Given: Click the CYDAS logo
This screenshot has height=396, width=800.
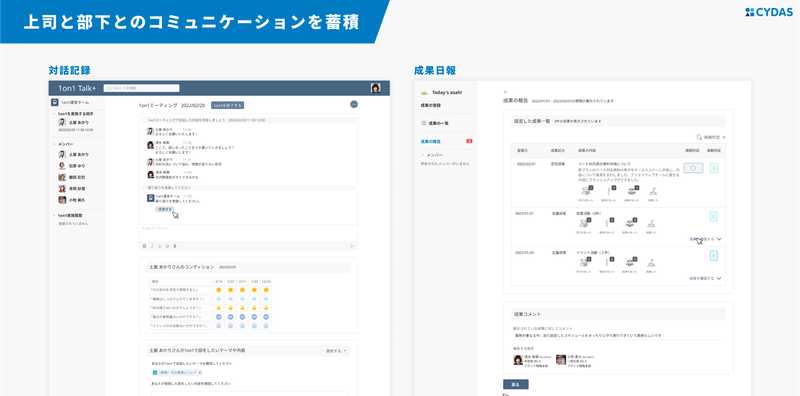Looking at the screenshot, I should point(769,12).
